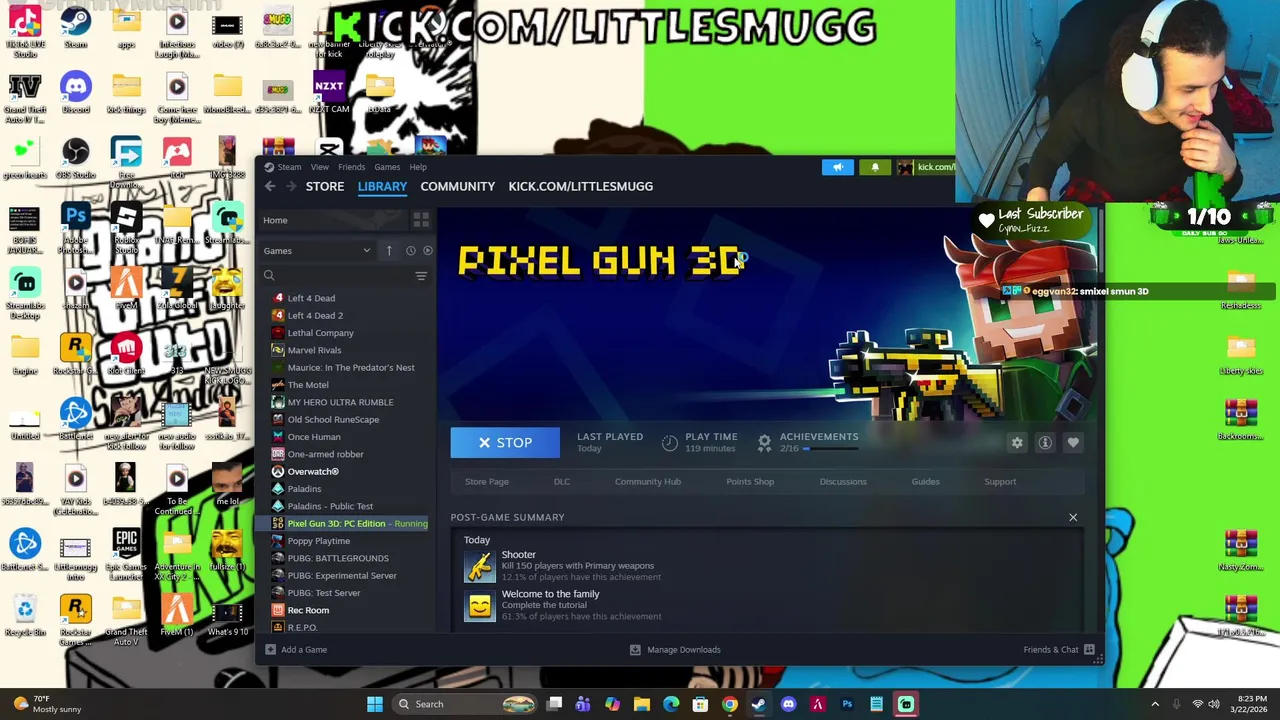Open the Support link
The width and height of the screenshot is (1280, 720).
pos(1000,482)
